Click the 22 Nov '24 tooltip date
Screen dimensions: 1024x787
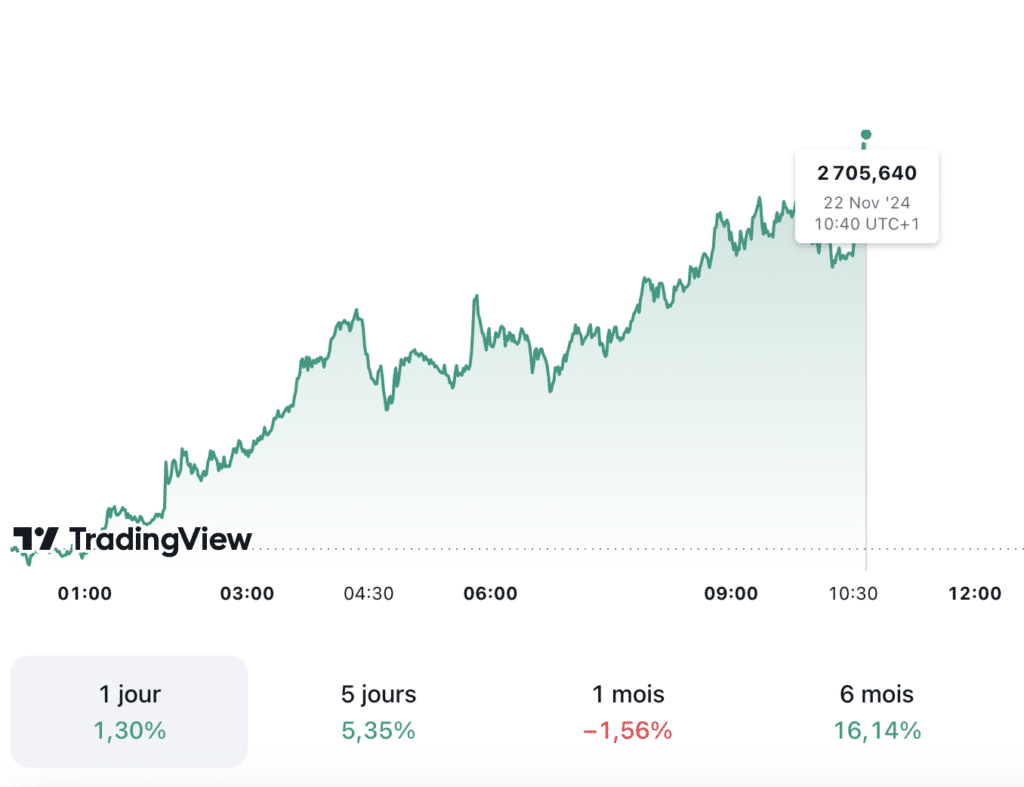867,202
